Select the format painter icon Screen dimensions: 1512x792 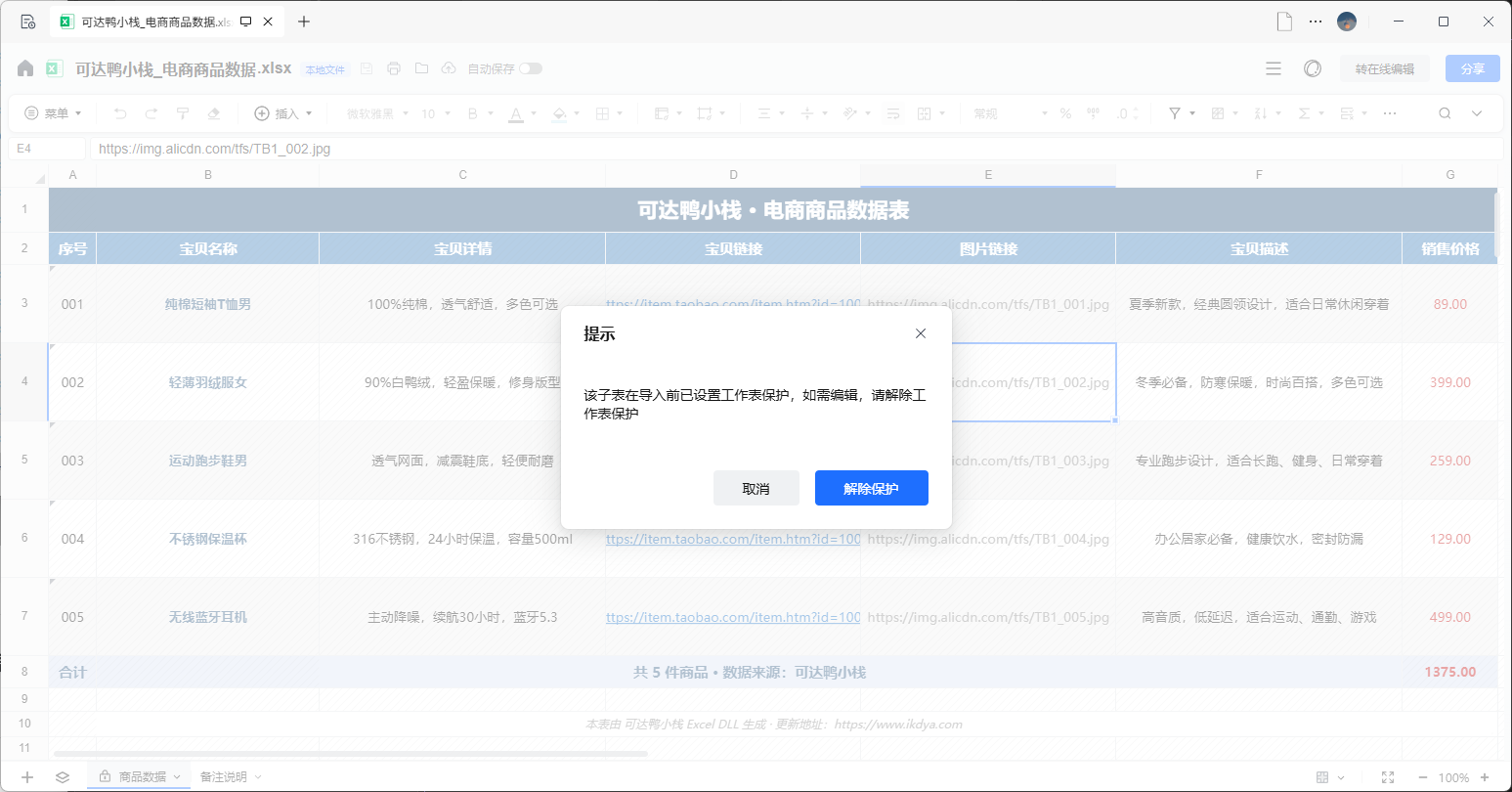(183, 113)
